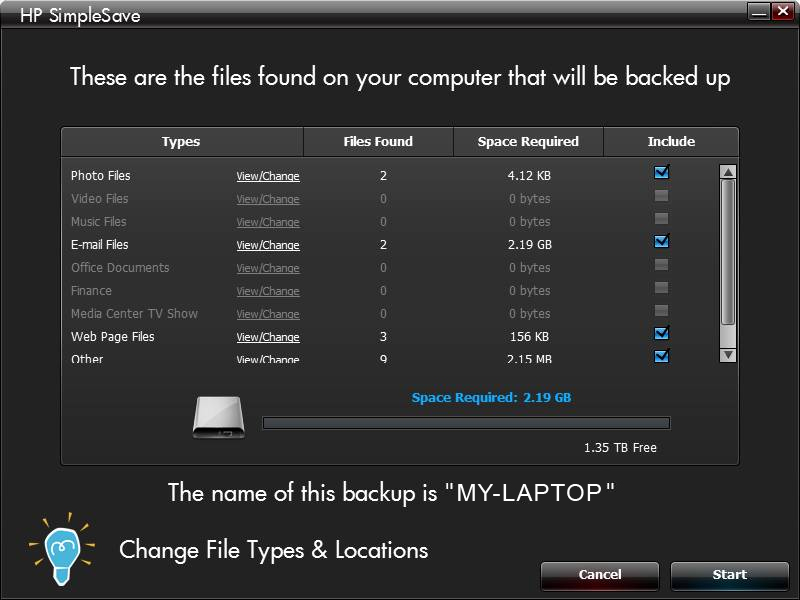The height and width of the screenshot is (600, 800).
Task: Select the Finance row label
Action: click(91, 290)
